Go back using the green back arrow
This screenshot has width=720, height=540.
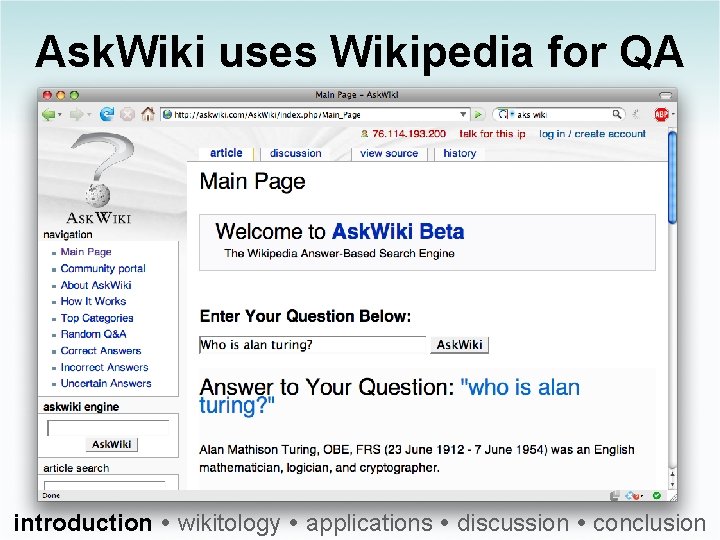click(48, 114)
